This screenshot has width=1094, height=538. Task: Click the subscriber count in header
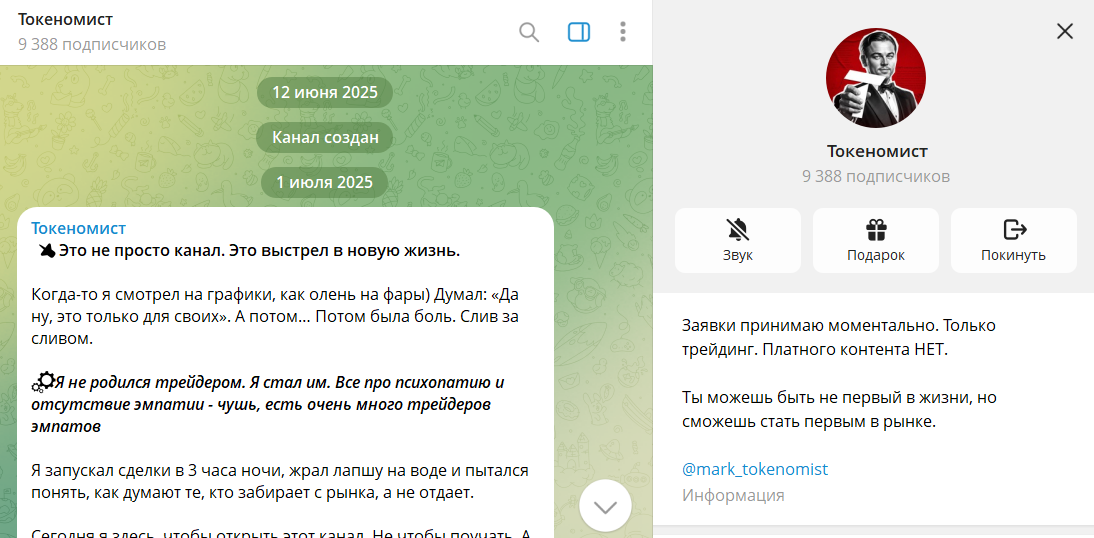pyautogui.click(x=92, y=44)
